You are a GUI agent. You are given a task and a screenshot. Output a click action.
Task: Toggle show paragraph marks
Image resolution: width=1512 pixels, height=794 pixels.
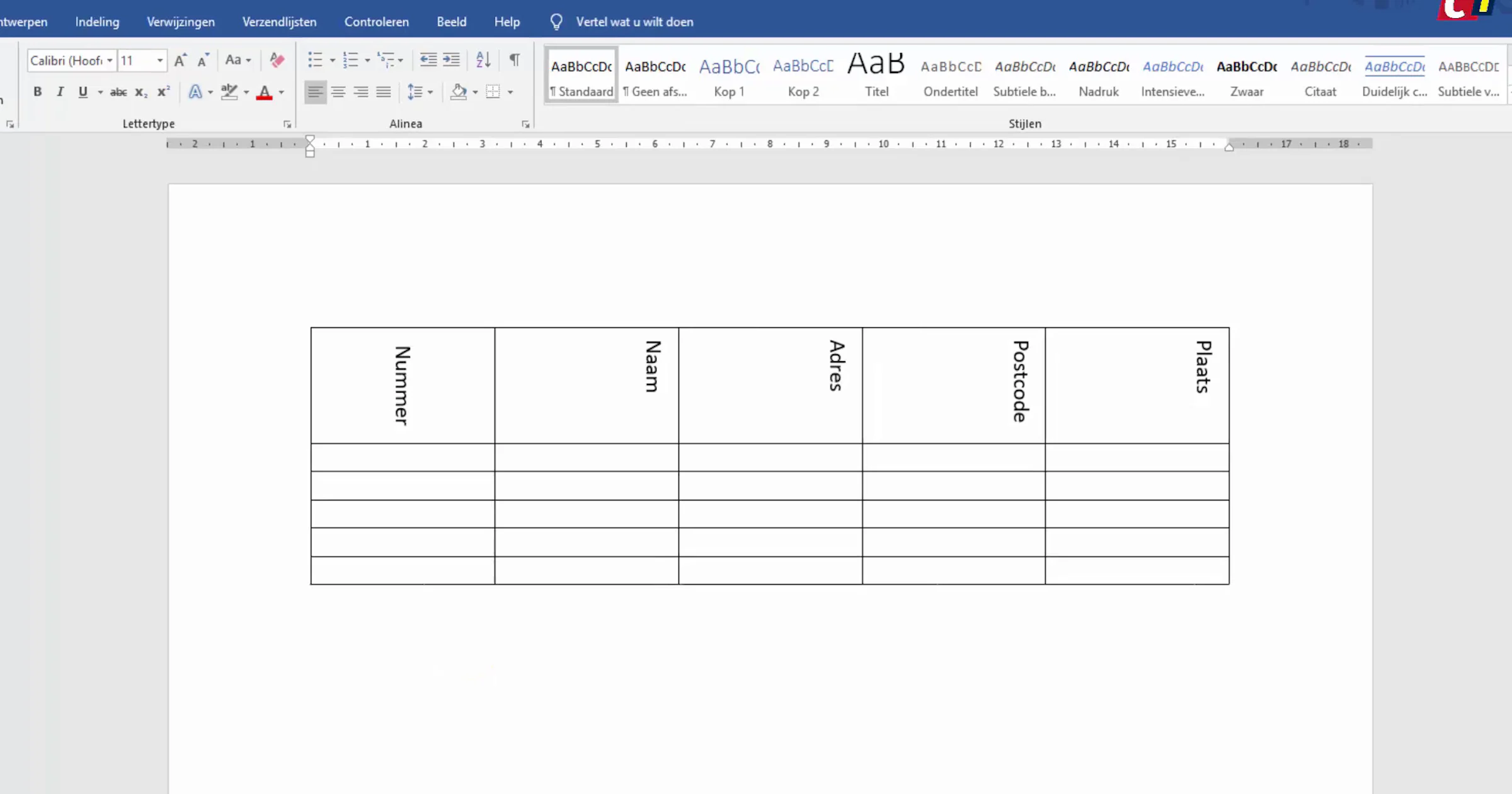(x=515, y=60)
